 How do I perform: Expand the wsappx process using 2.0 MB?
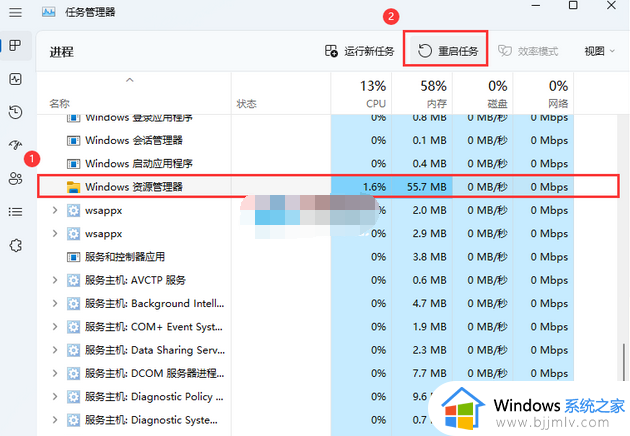tap(55, 210)
